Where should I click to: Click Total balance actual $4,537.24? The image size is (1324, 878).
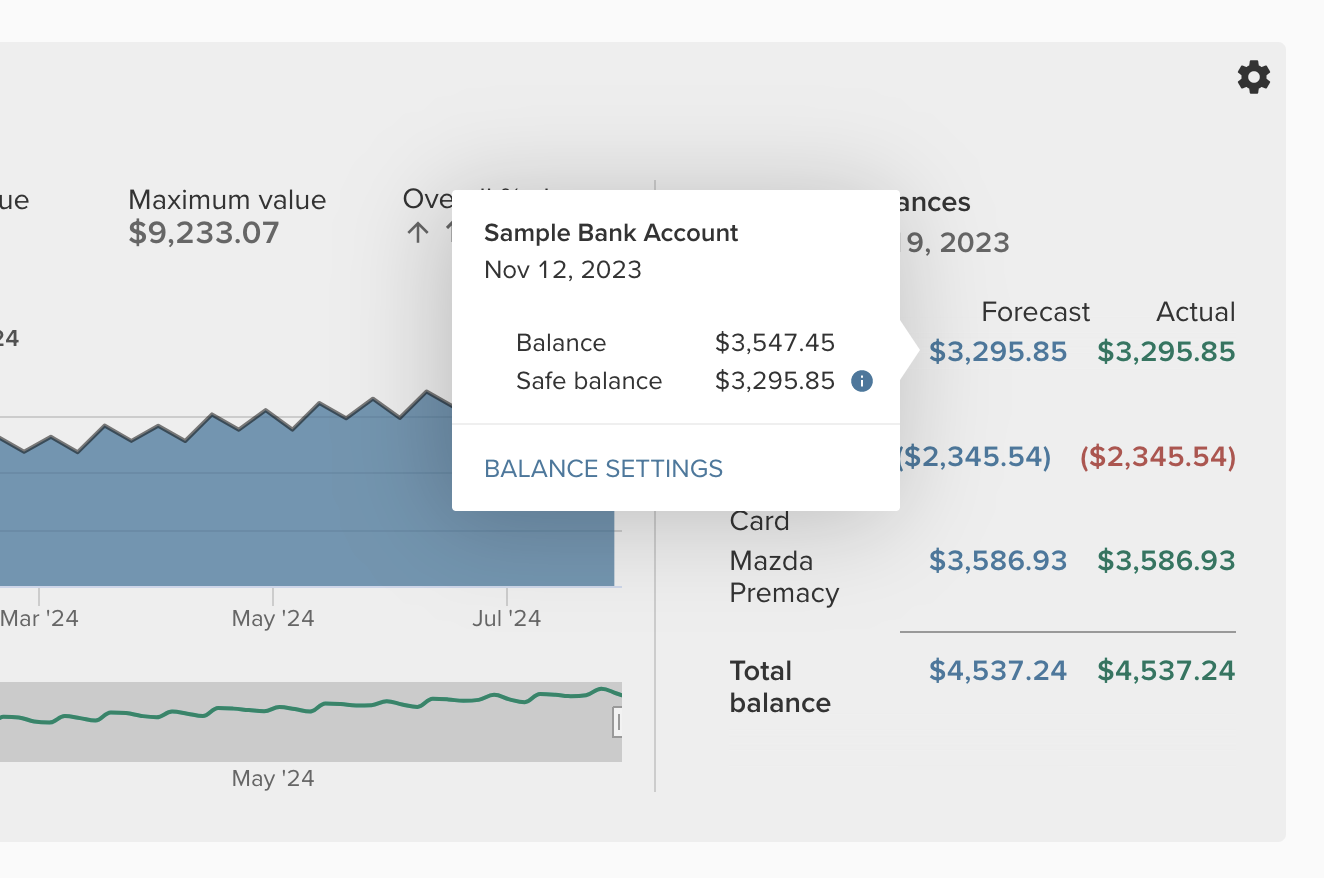[x=1166, y=670]
